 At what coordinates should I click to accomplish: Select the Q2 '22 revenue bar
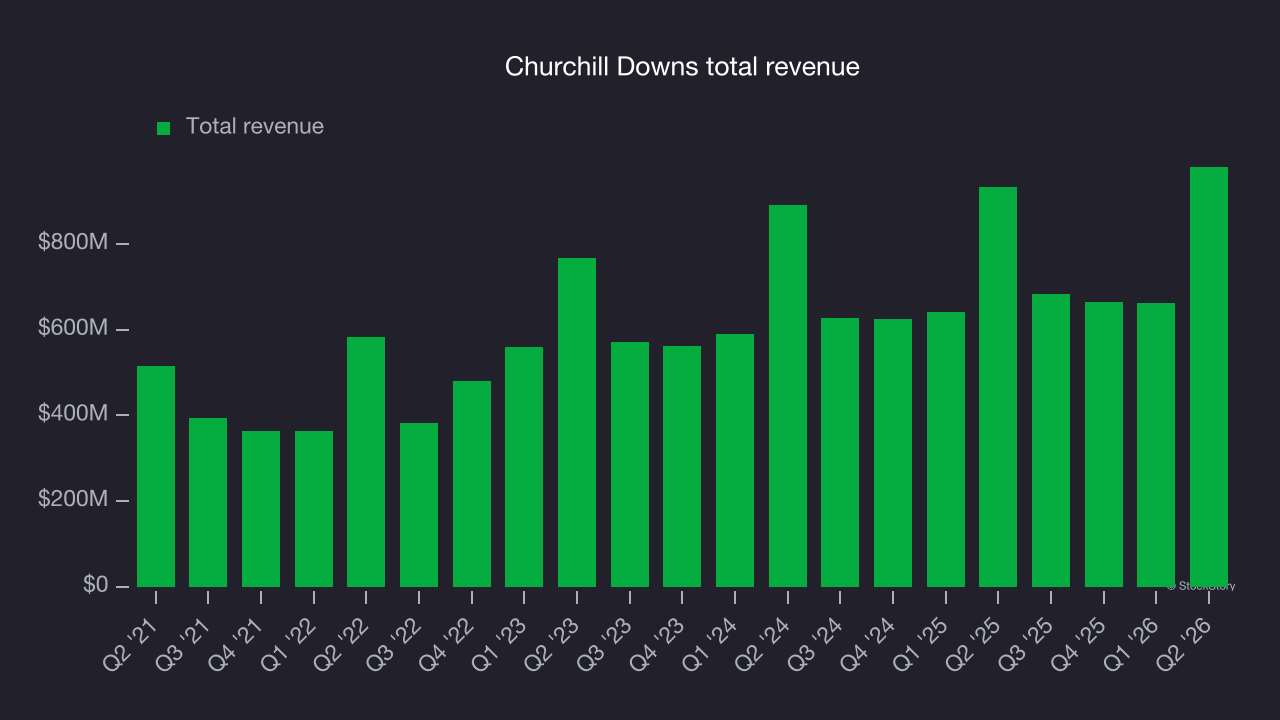coord(366,462)
